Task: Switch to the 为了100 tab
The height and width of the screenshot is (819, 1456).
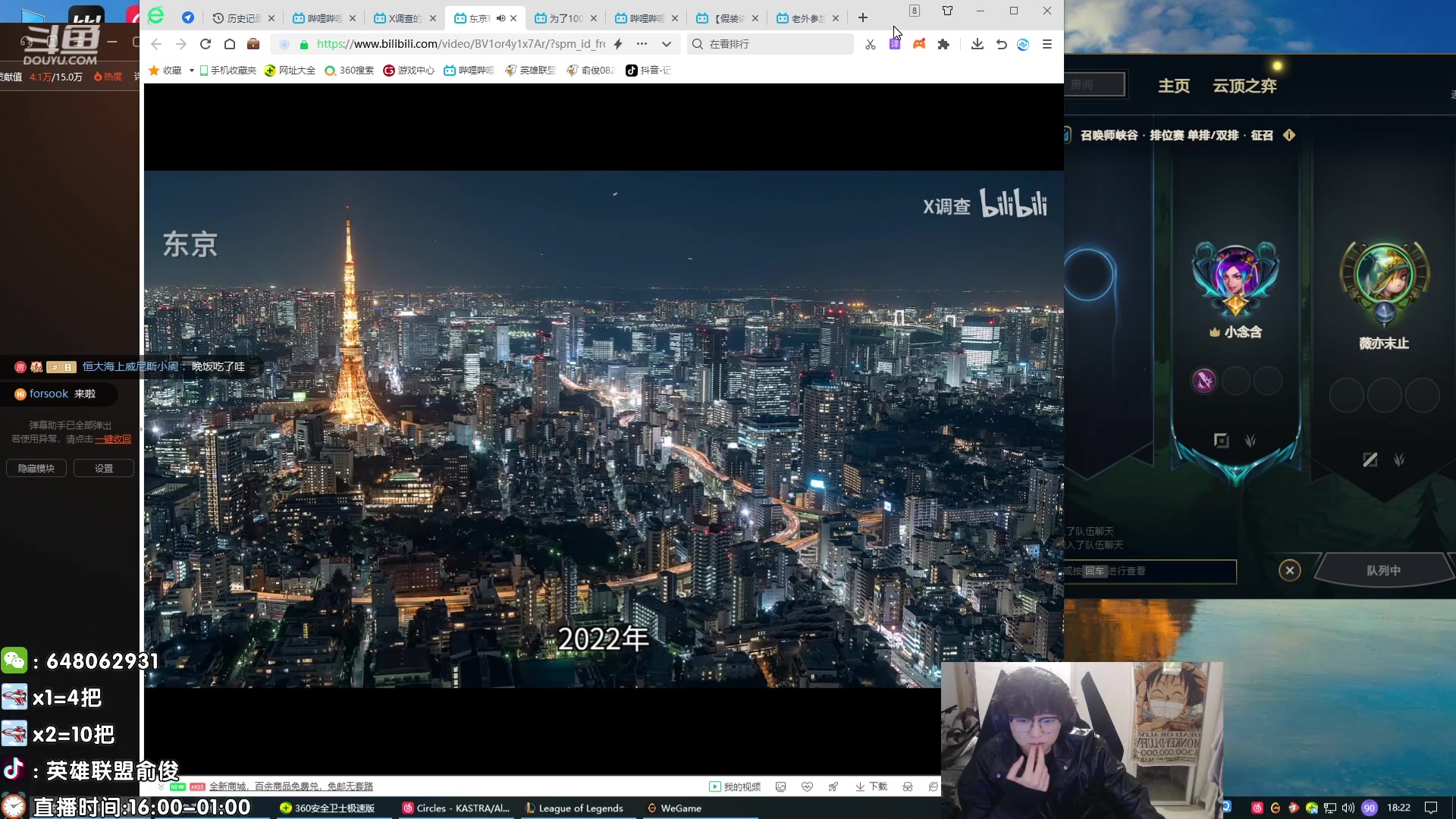Action: [x=565, y=18]
